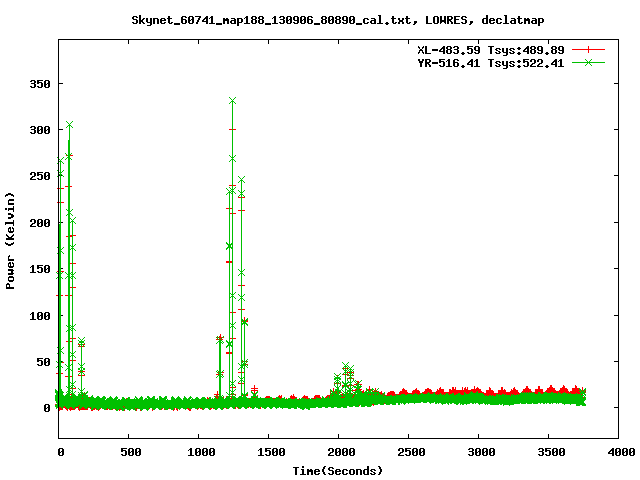
Task: Click x-axis tick label 3000
Action: pyautogui.click(x=481, y=452)
